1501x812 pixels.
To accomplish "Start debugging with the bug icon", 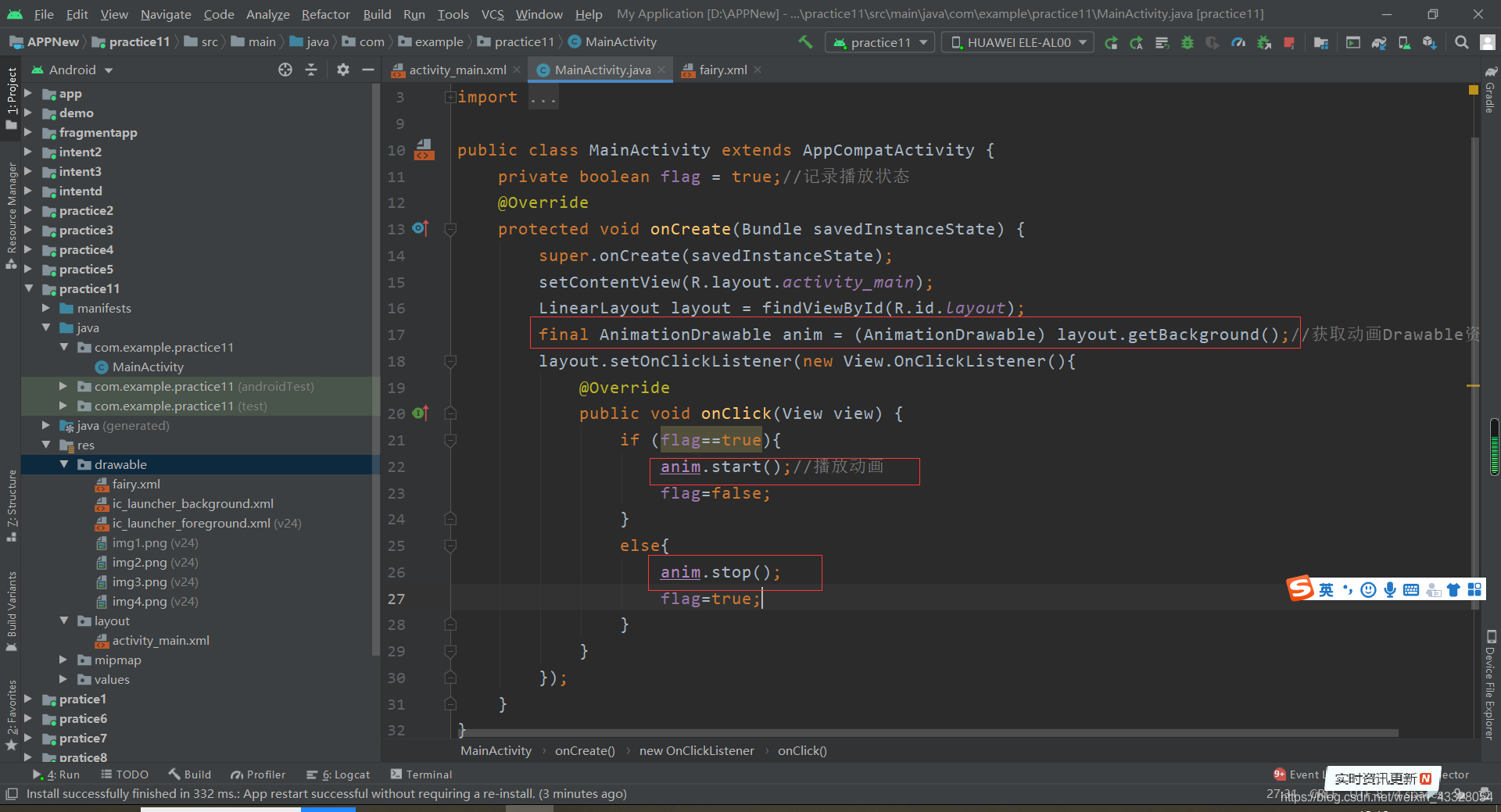I will 1188,42.
